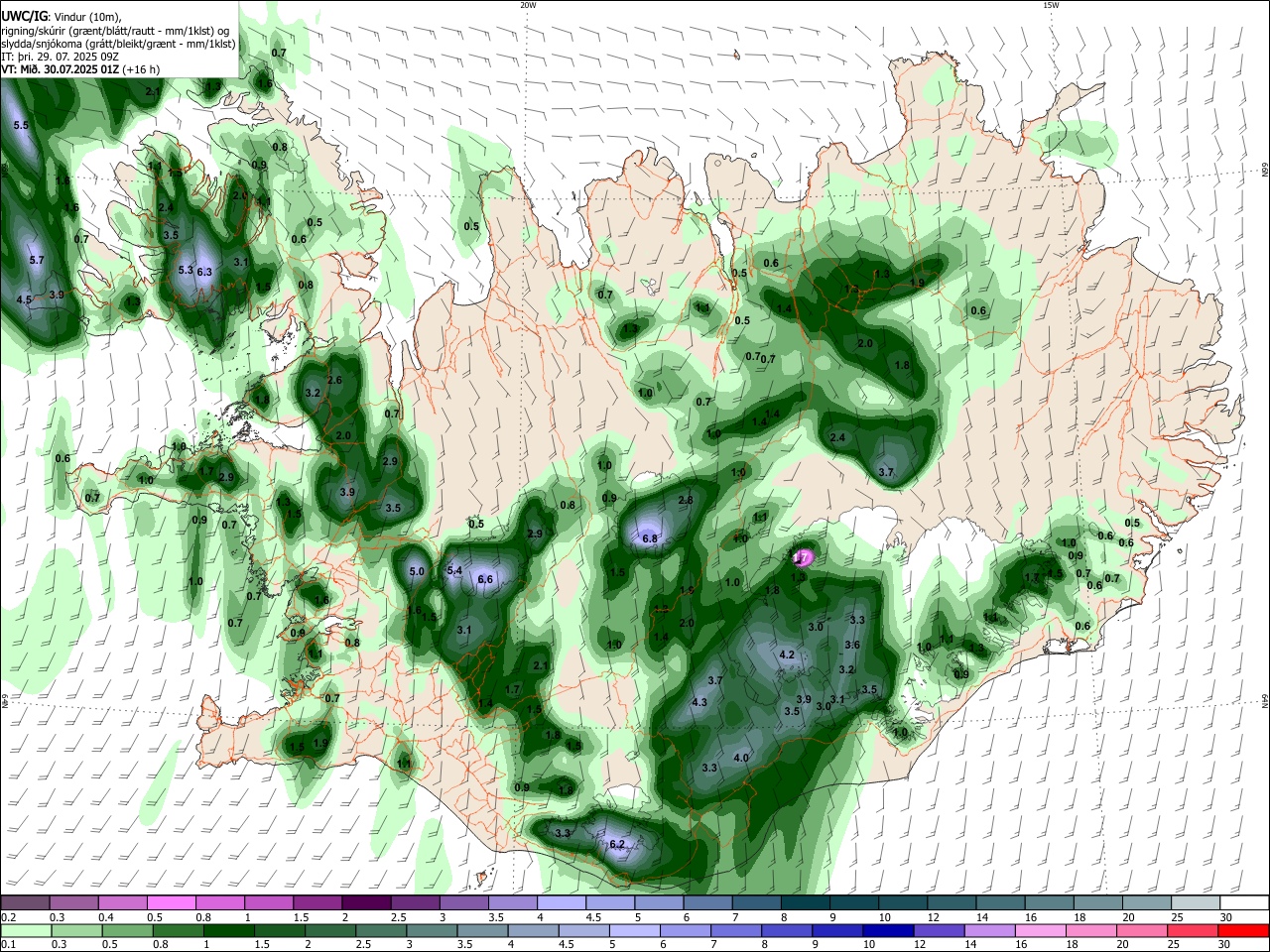This screenshot has height=952, width=1270.
Task: Pick the palest green 0.1 swatch in bottom legend
Action: coord(26,930)
